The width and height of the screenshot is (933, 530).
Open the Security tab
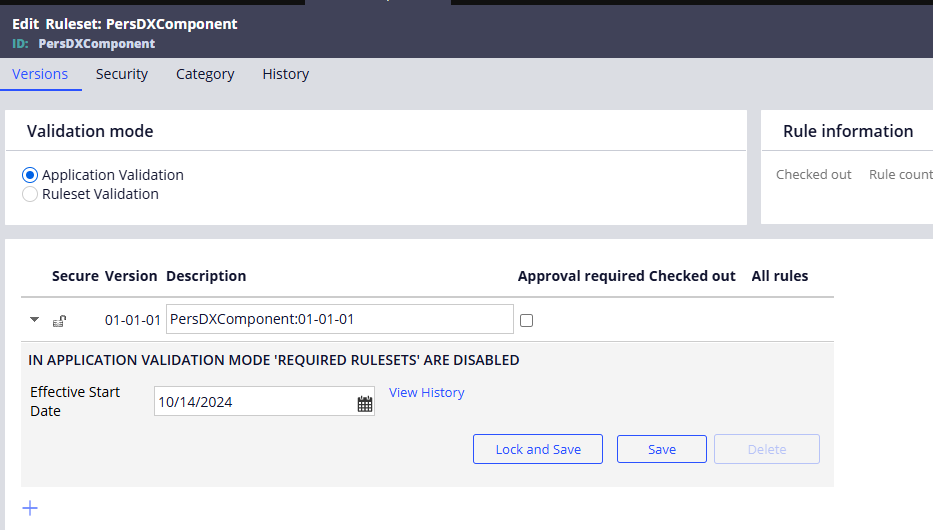122,74
